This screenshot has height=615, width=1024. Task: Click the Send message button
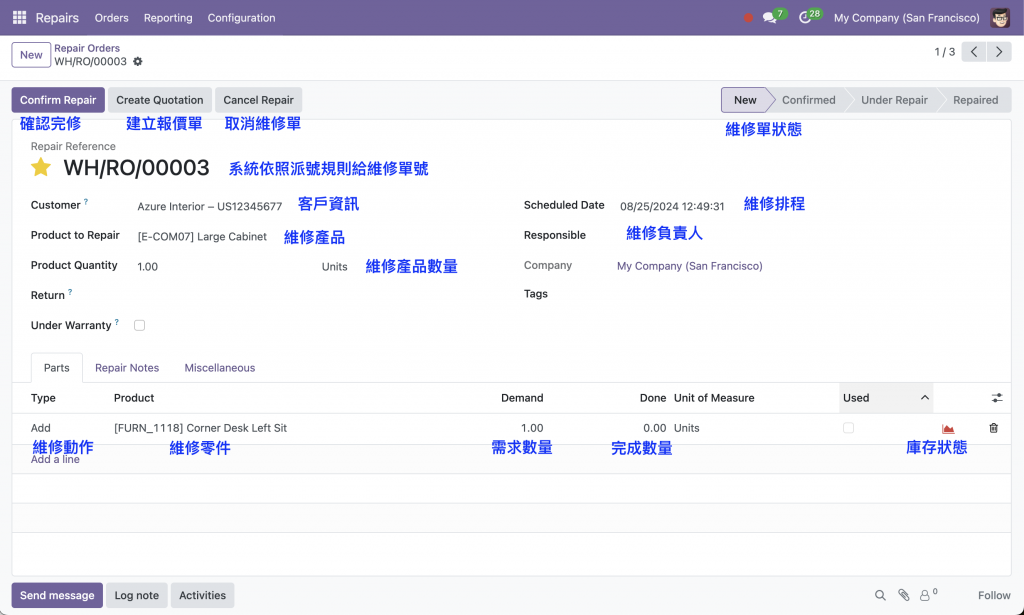[57, 595]
